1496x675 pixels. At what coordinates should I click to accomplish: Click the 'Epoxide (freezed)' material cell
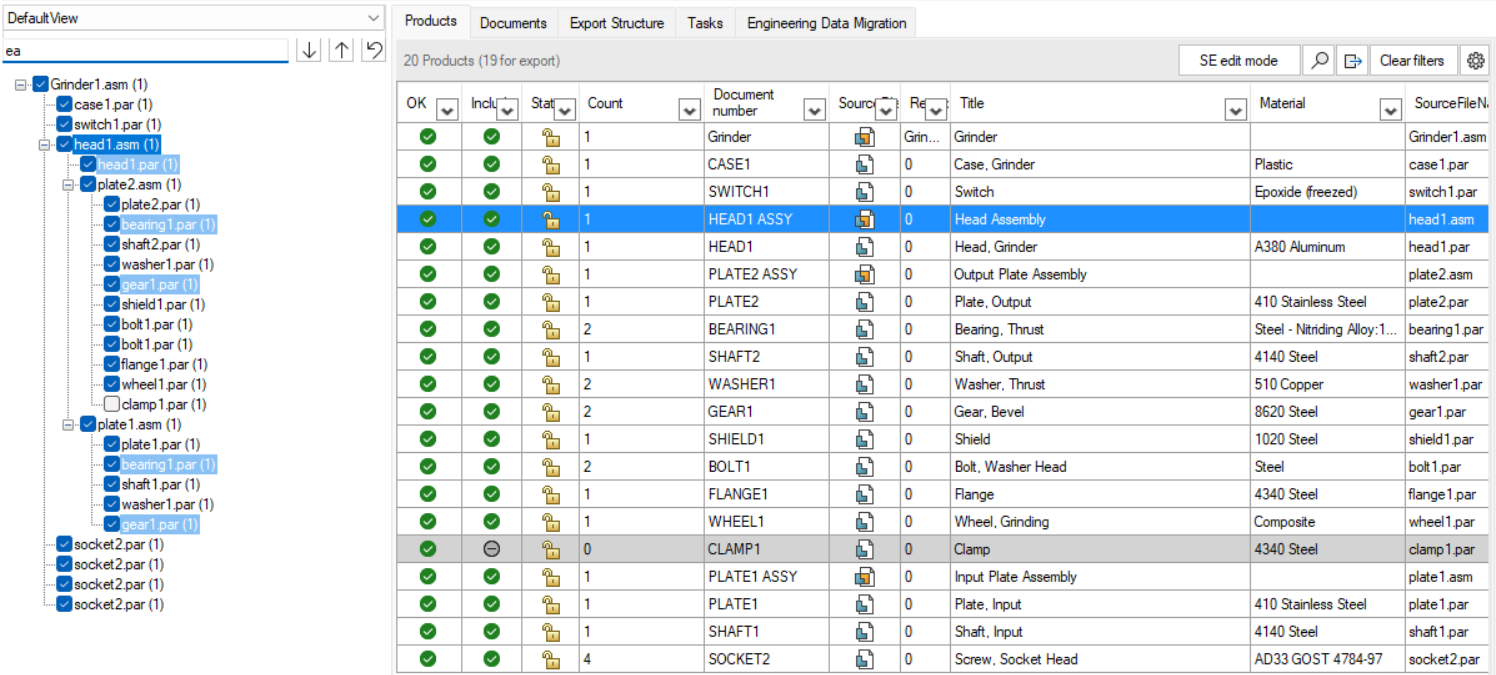pos(1326,192)
